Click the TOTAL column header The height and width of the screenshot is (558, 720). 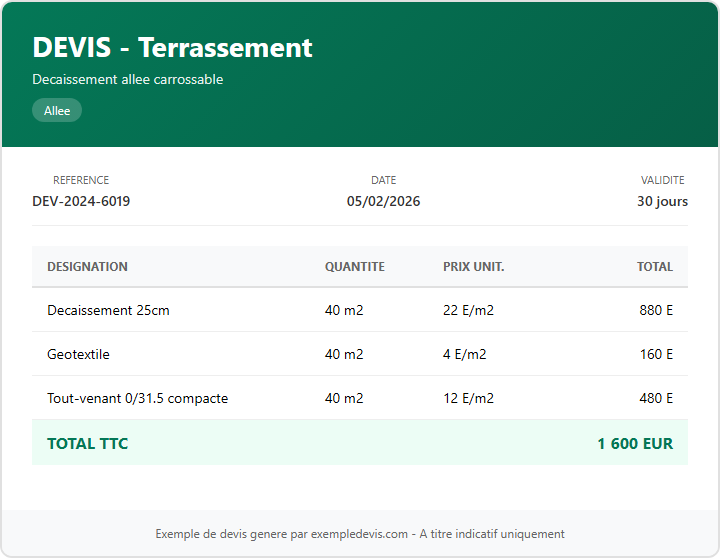654,267
